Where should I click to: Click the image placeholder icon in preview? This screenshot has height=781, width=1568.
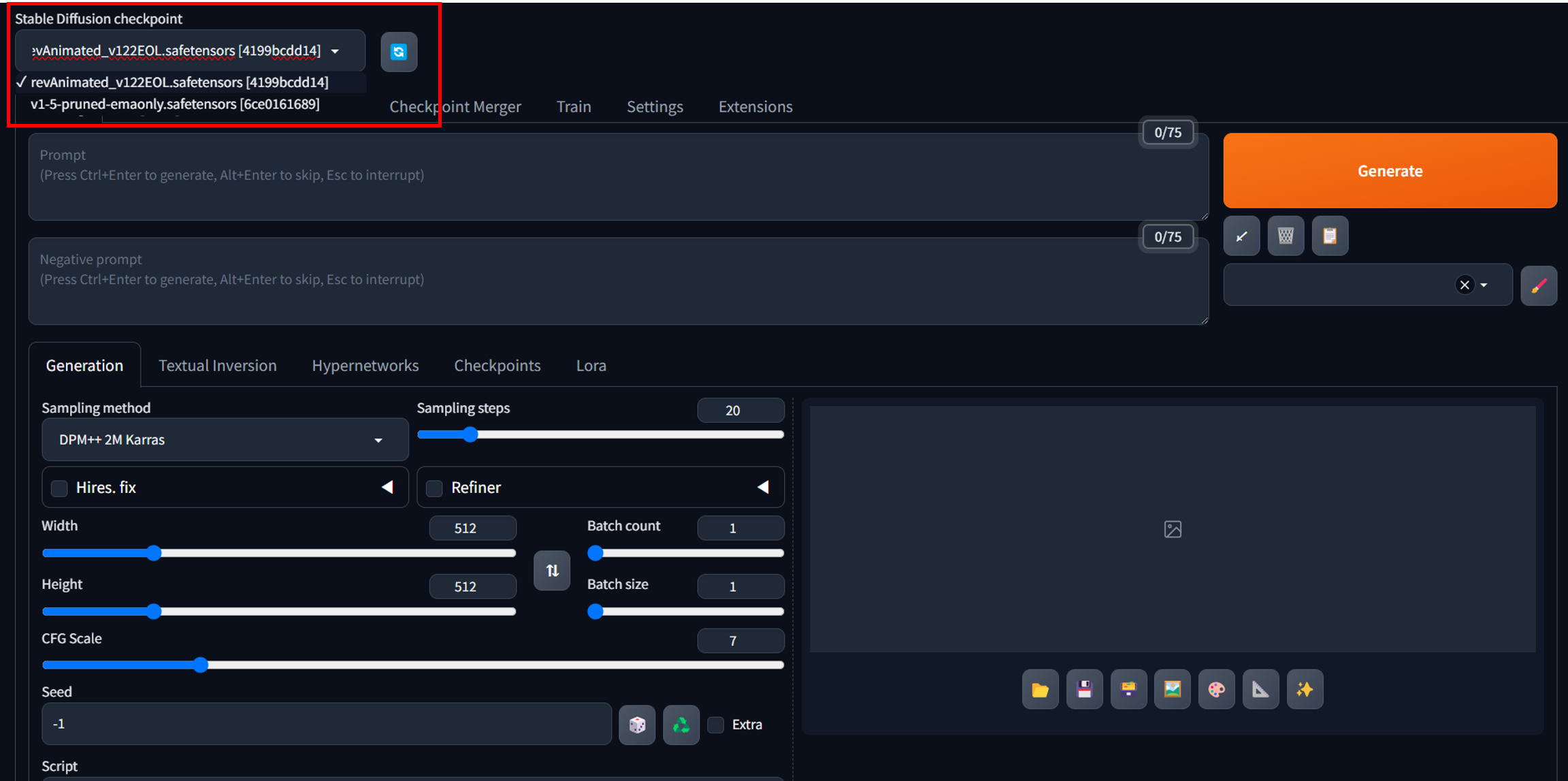(1173, 529)
